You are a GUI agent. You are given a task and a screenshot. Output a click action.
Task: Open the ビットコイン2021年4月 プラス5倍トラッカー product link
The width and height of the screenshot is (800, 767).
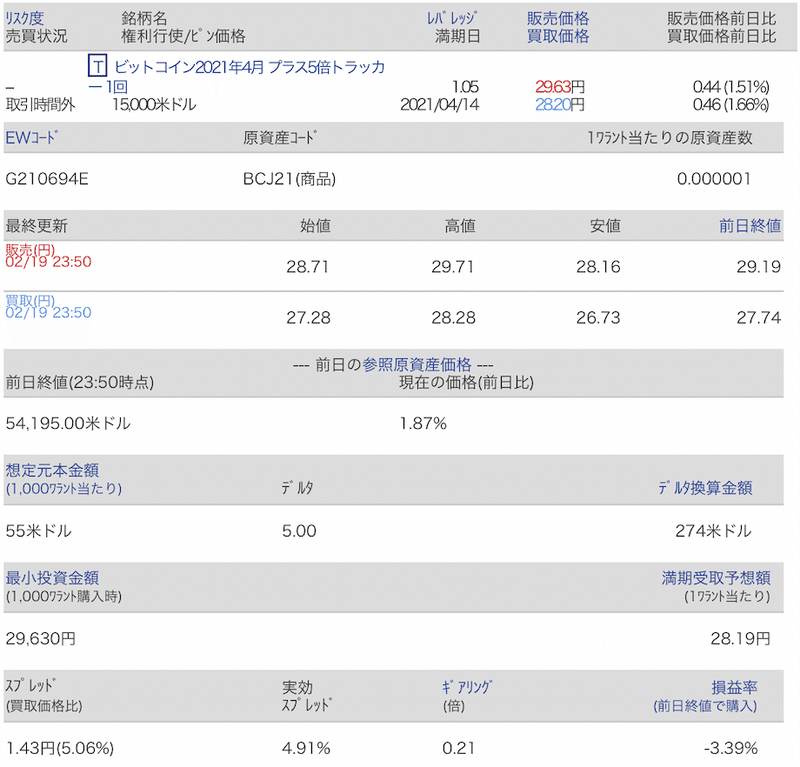pyautogui.click(x=250, y=66)
